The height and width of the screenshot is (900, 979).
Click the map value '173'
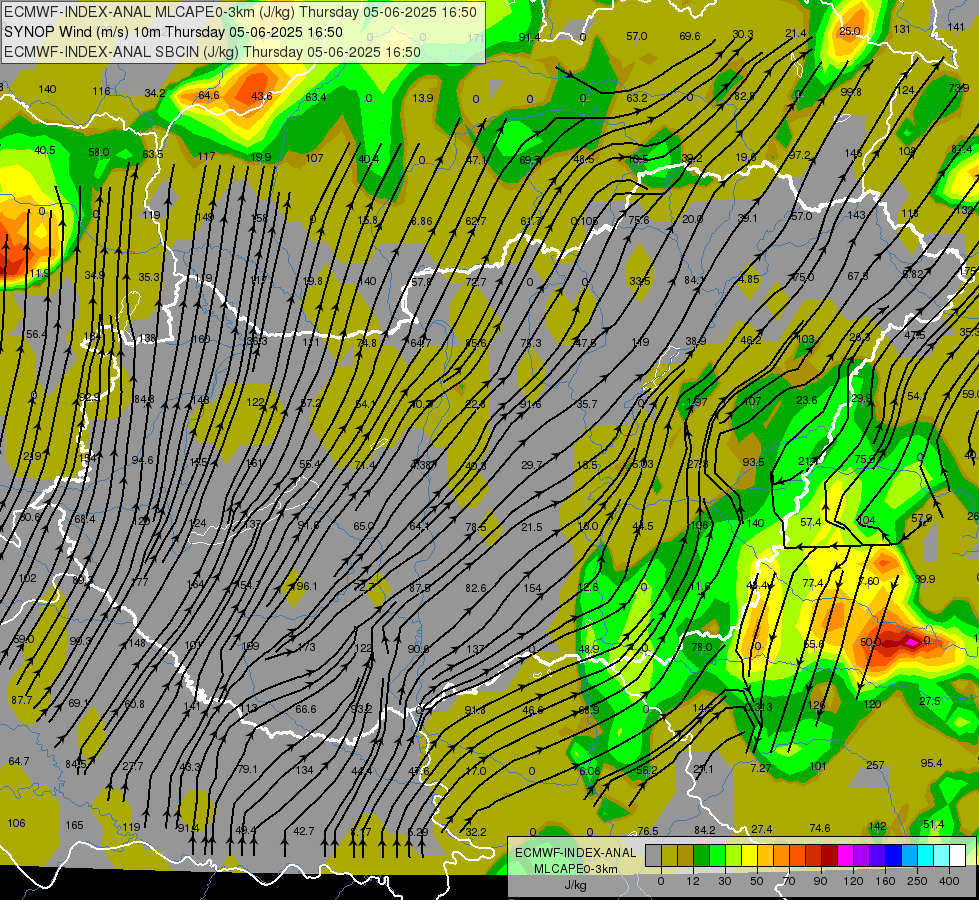point(307,647)
